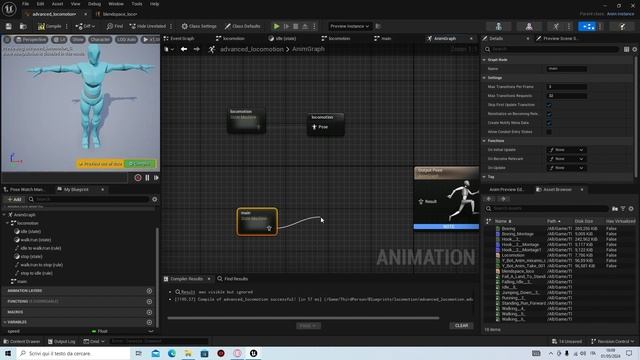Image resolution: width=640 pixels, height=360 pixels.
Task: Open the On Initial Update function dropdown
Action: 567,150
